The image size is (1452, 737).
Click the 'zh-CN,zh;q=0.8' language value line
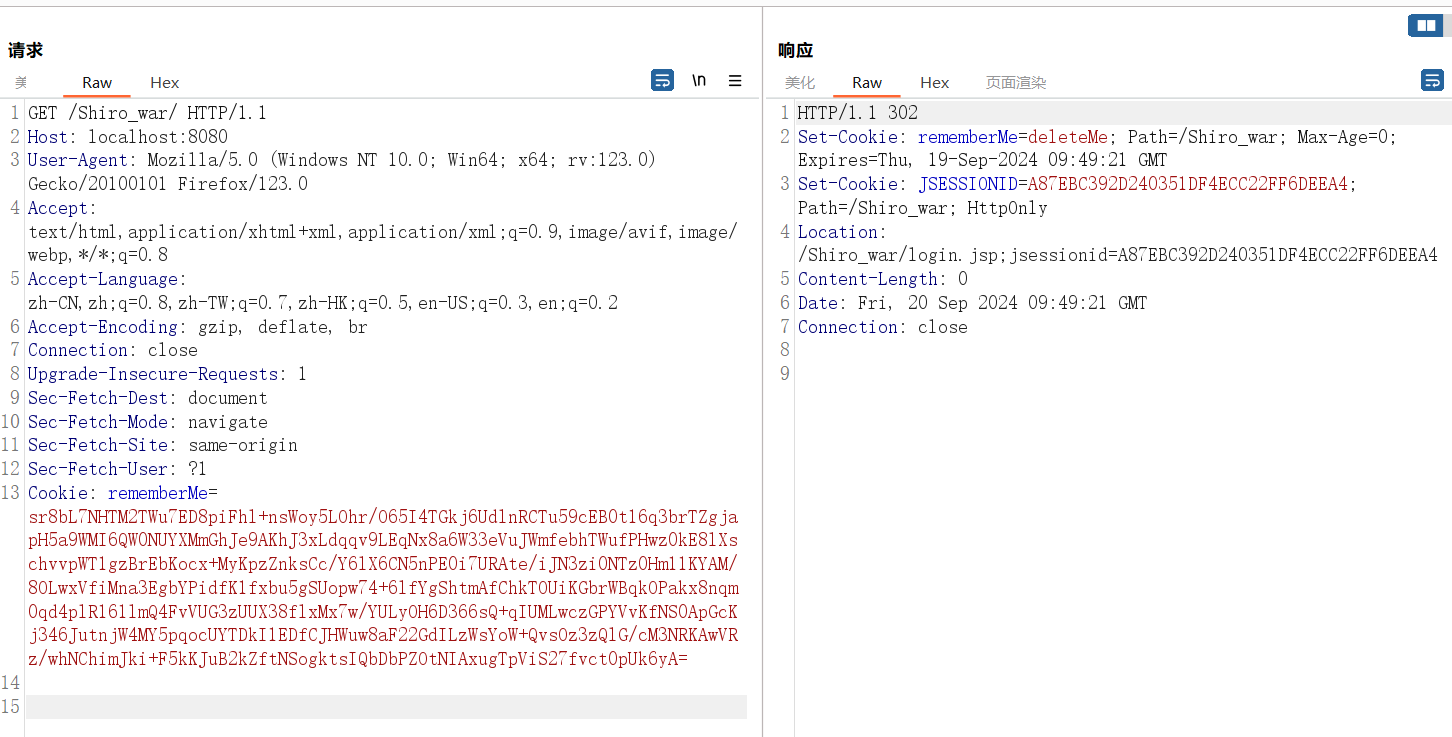(x=323, y=303)
